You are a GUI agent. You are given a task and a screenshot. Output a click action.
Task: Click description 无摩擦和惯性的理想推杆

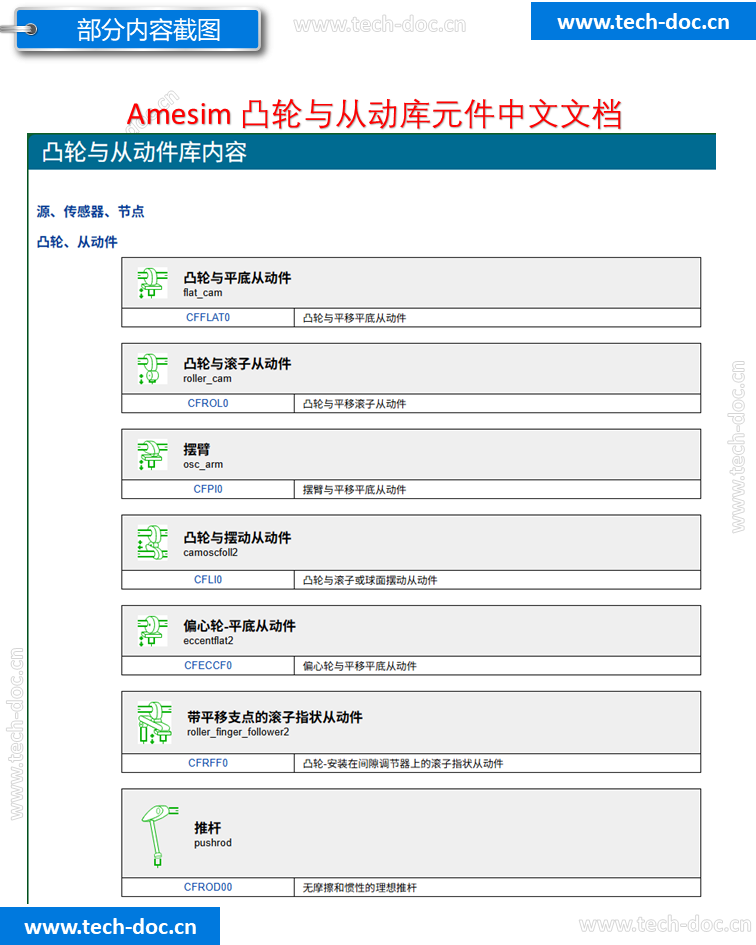click(360, 888)
